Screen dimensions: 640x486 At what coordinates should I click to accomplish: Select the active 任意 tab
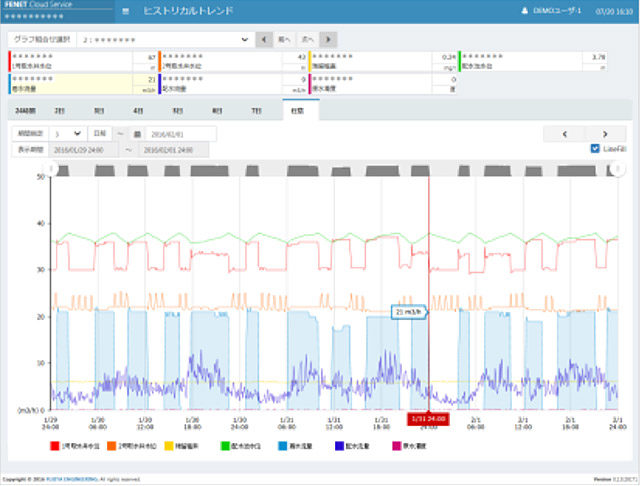[x=301, y=110]
